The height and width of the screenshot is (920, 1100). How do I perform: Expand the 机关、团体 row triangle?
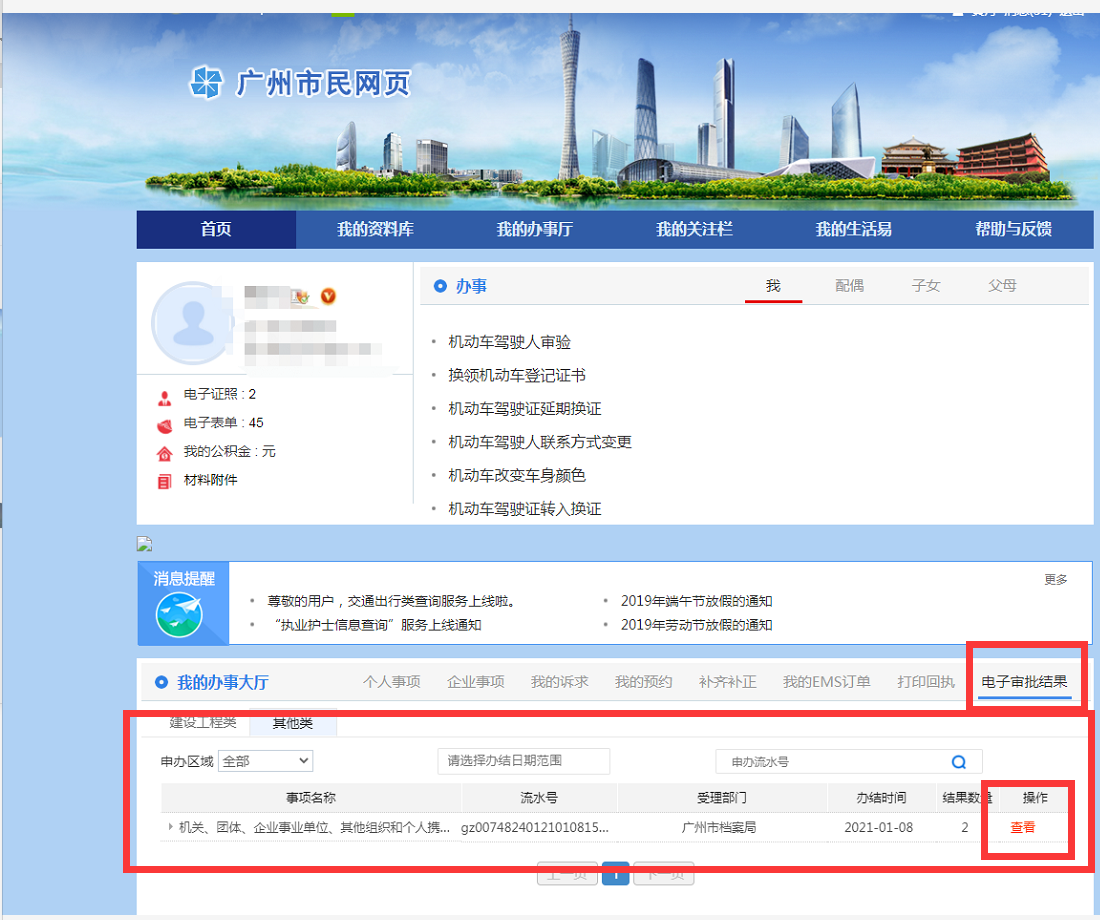[x=170, y=827]
